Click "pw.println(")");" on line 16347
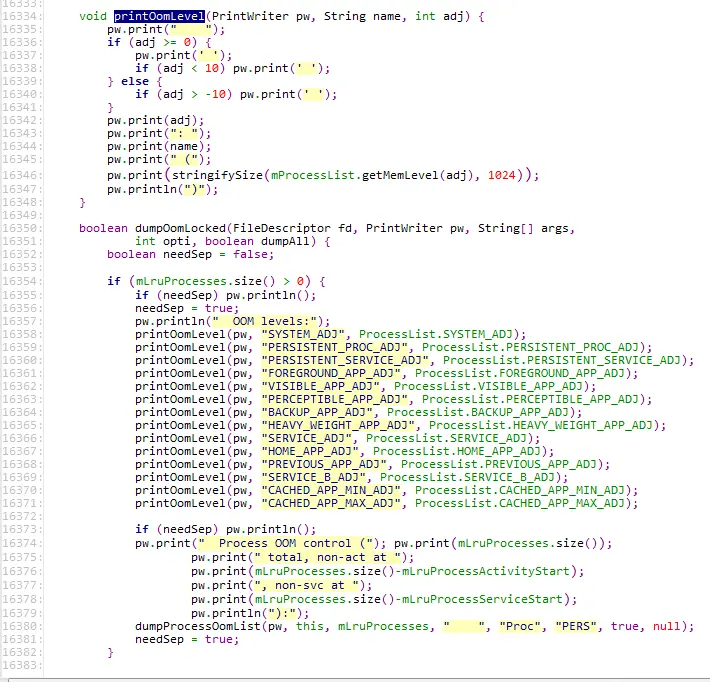710x682 pixels. (x=163, y=190)
